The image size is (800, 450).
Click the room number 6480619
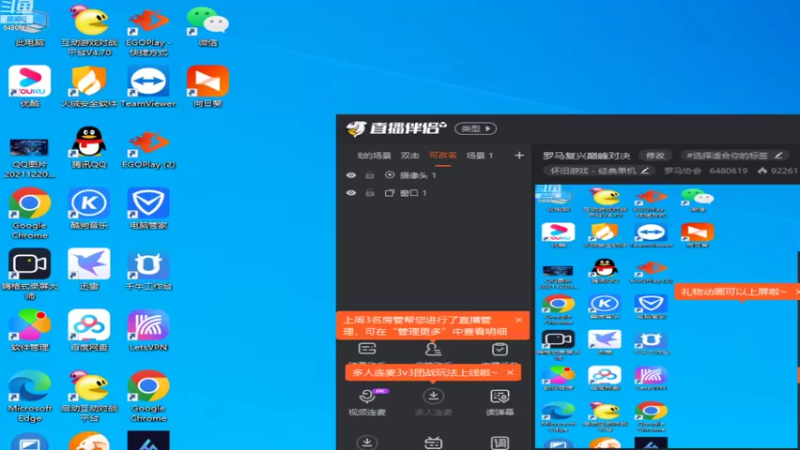(728, 171)
